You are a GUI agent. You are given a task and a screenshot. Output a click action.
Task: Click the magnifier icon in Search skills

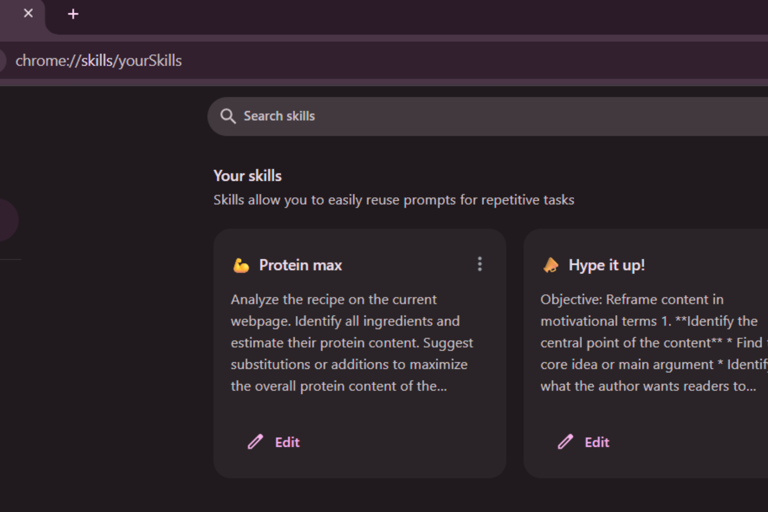click(228, 116)
